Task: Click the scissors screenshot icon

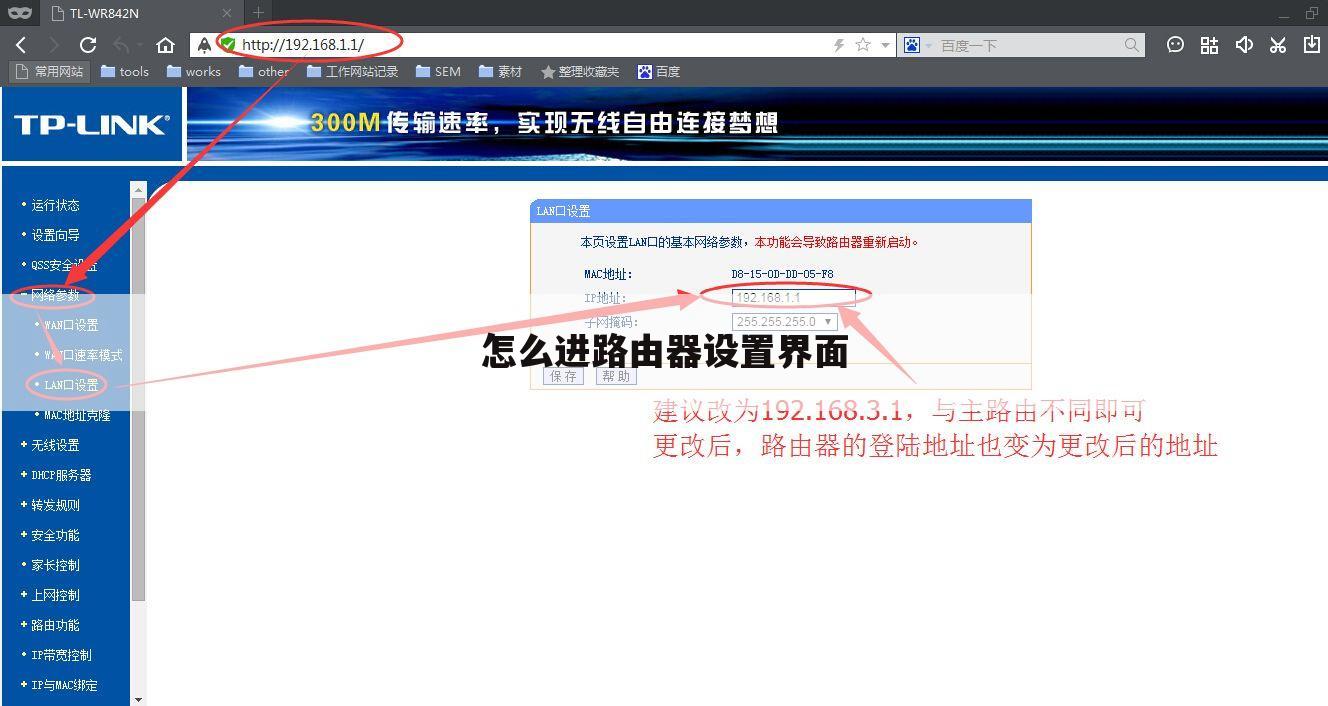Action: tap(1278, 45)
